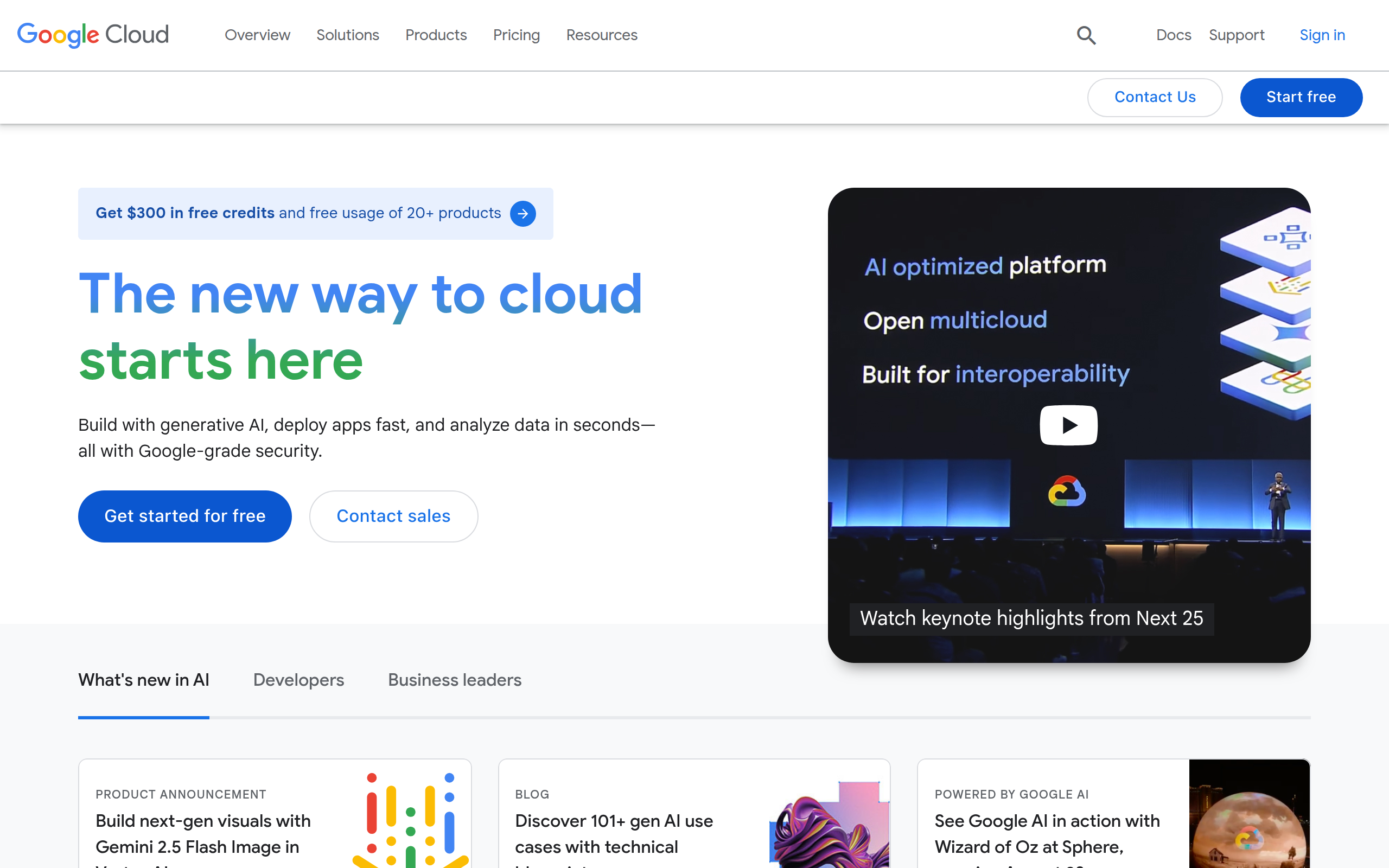The image size is (1389, 868).
Task: Play the keynote highlights video
Action: [x=1069, y=425]
